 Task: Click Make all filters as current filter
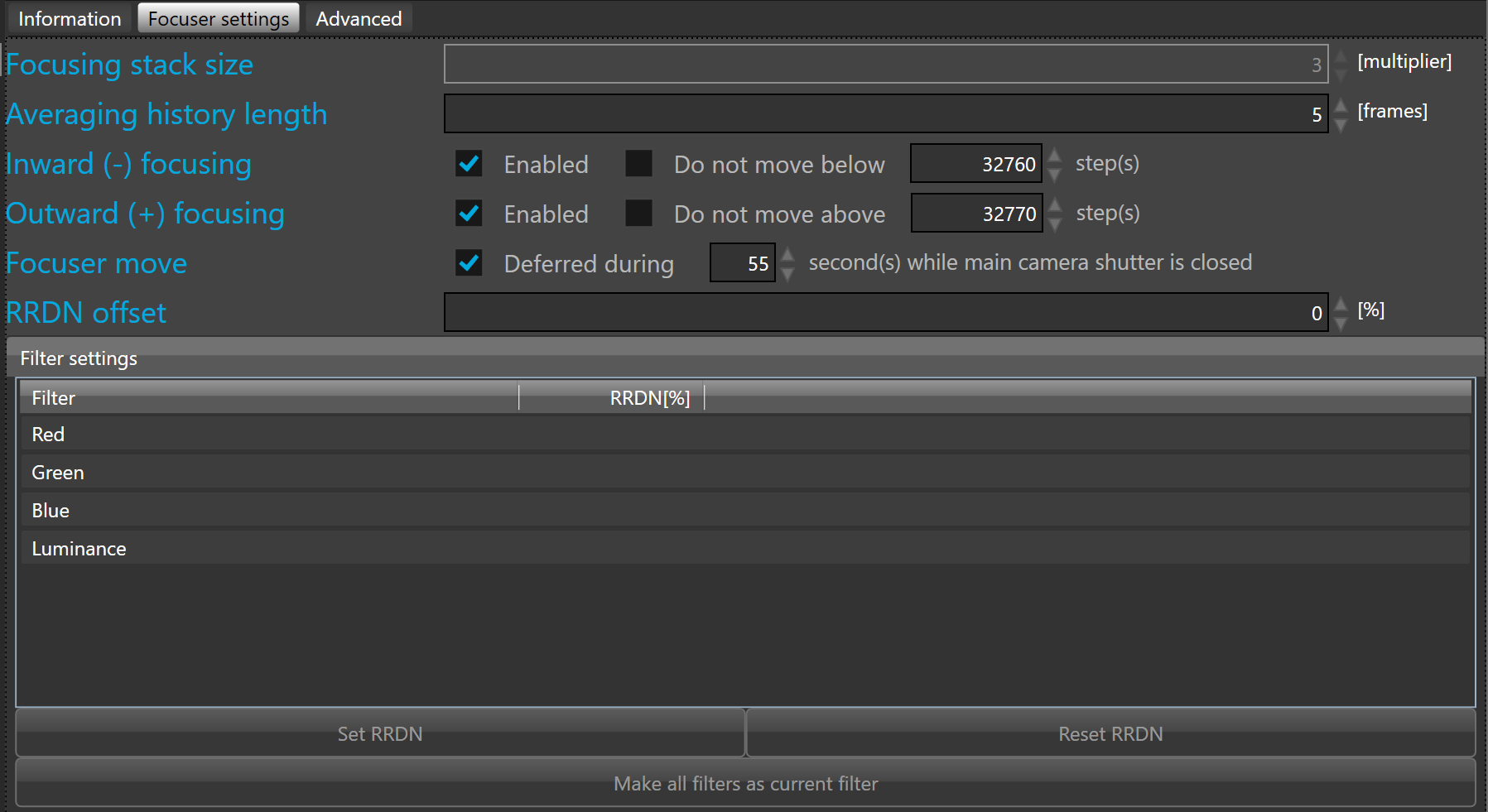pyautogui.click(x=745, y=783)
